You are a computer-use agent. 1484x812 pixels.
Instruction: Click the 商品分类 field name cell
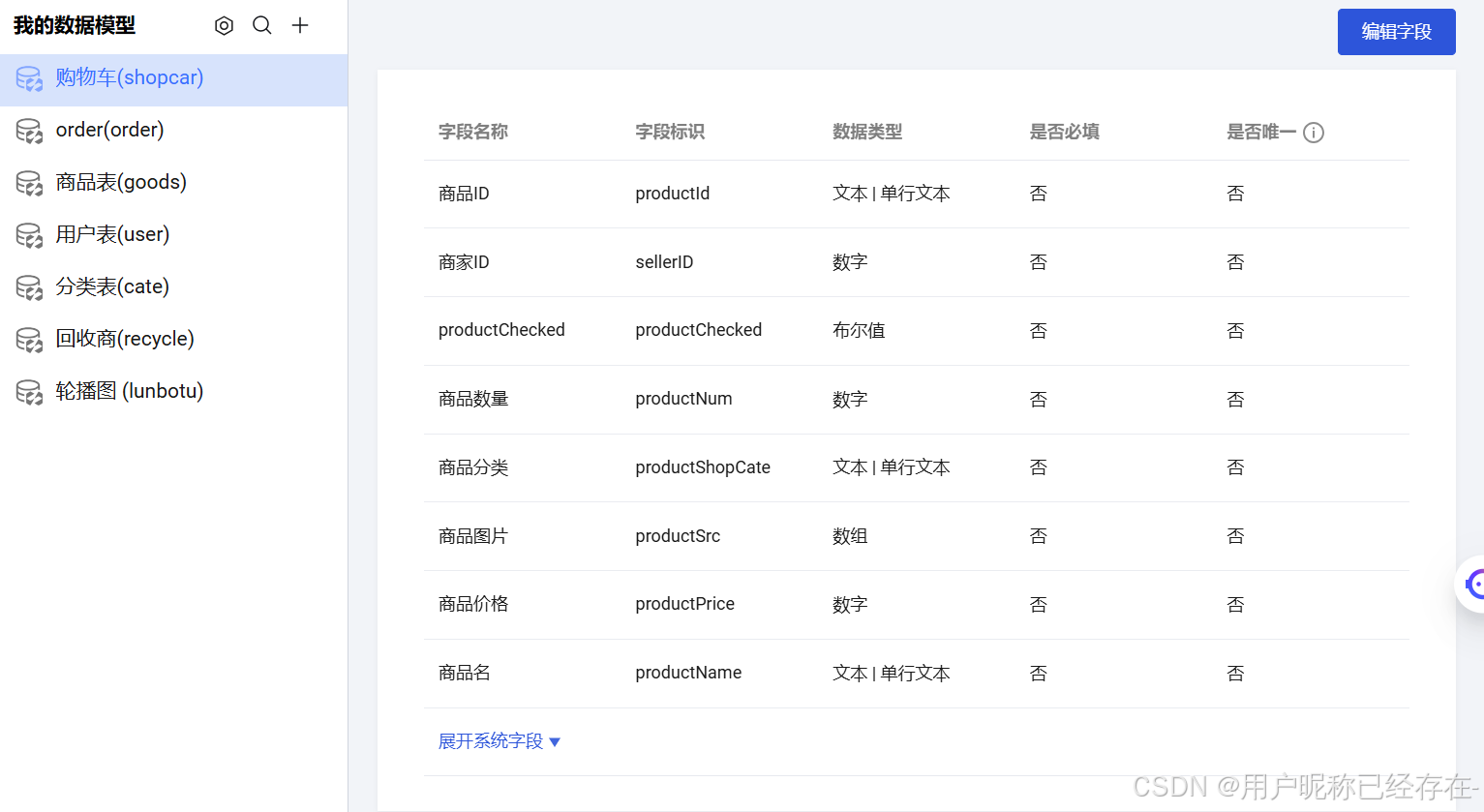pos(473,467)
